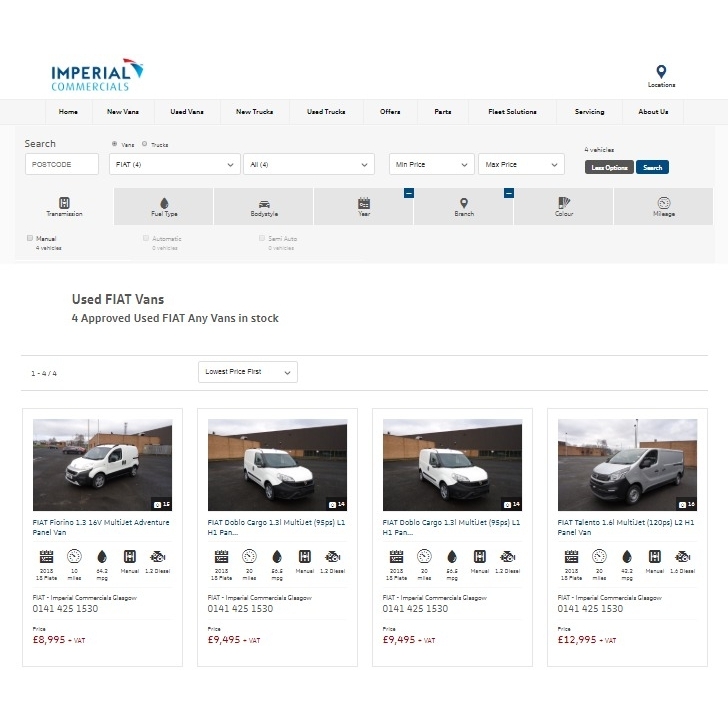The height and width of the screenshot is (728, 728).
Task: Open the Transmission filter tab icon
Action: point(64,202)
